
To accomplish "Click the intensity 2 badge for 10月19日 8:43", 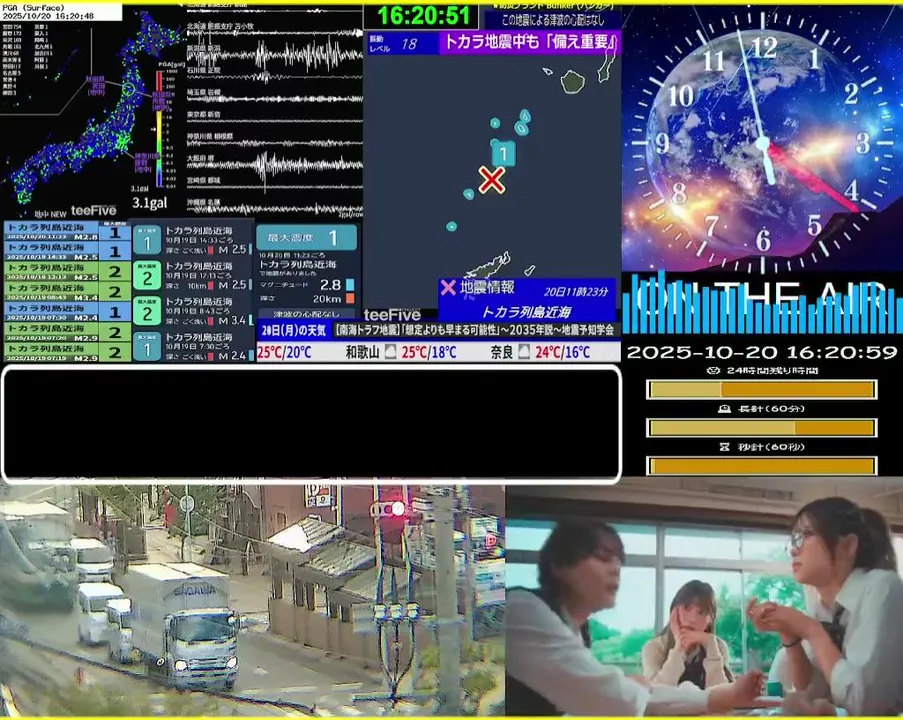I will tap(147, 312).
